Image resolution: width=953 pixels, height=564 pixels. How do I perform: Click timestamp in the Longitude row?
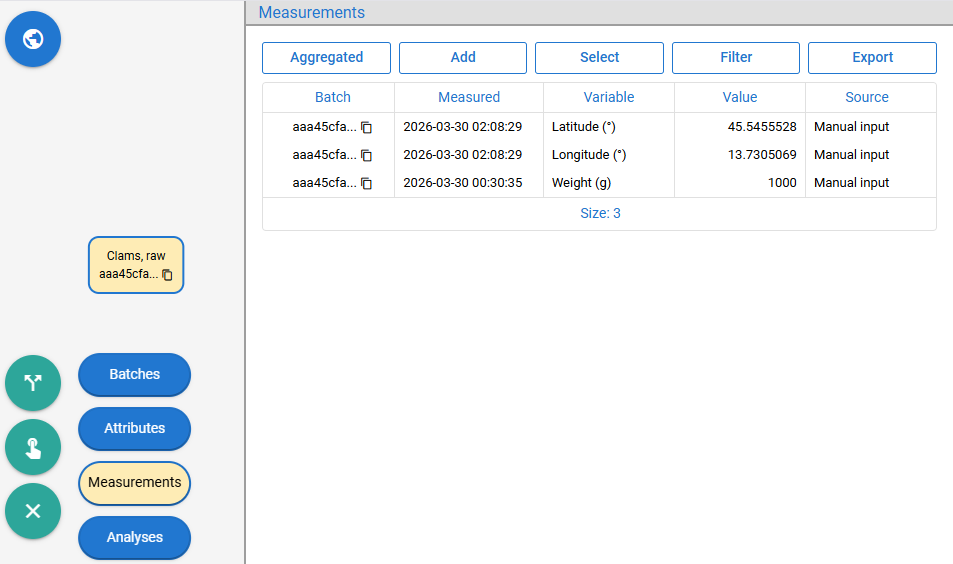(463, 155)
